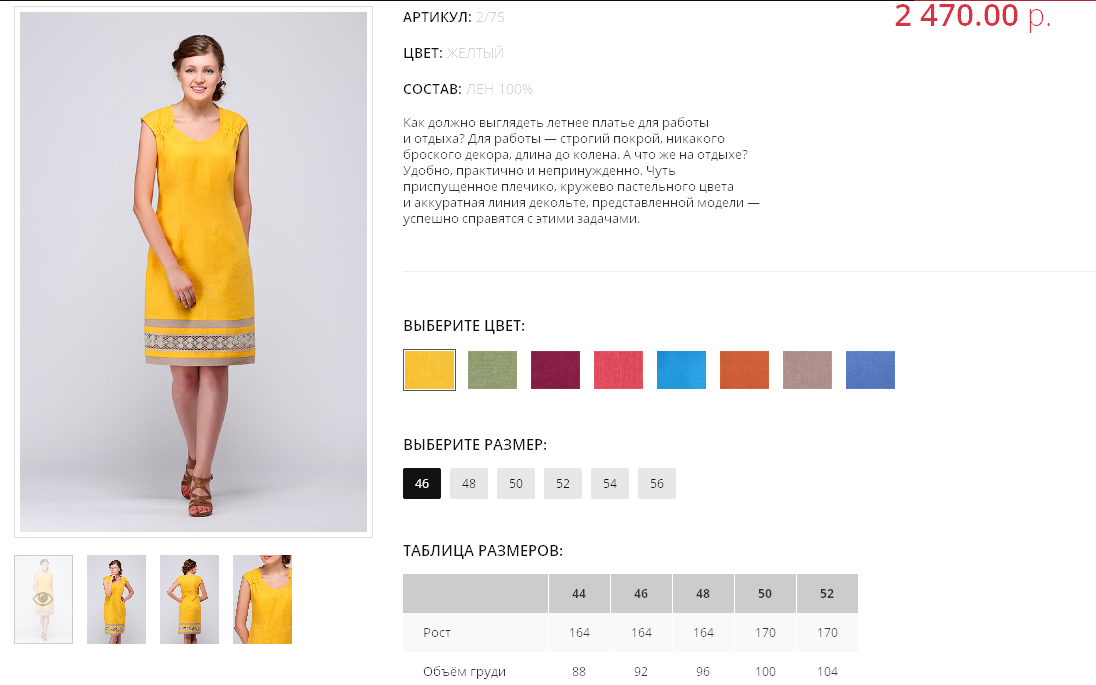Viewport: 1096px width, 685px height.
Task: Click the price 2 470.00 р.
Action: pos(972,15)
